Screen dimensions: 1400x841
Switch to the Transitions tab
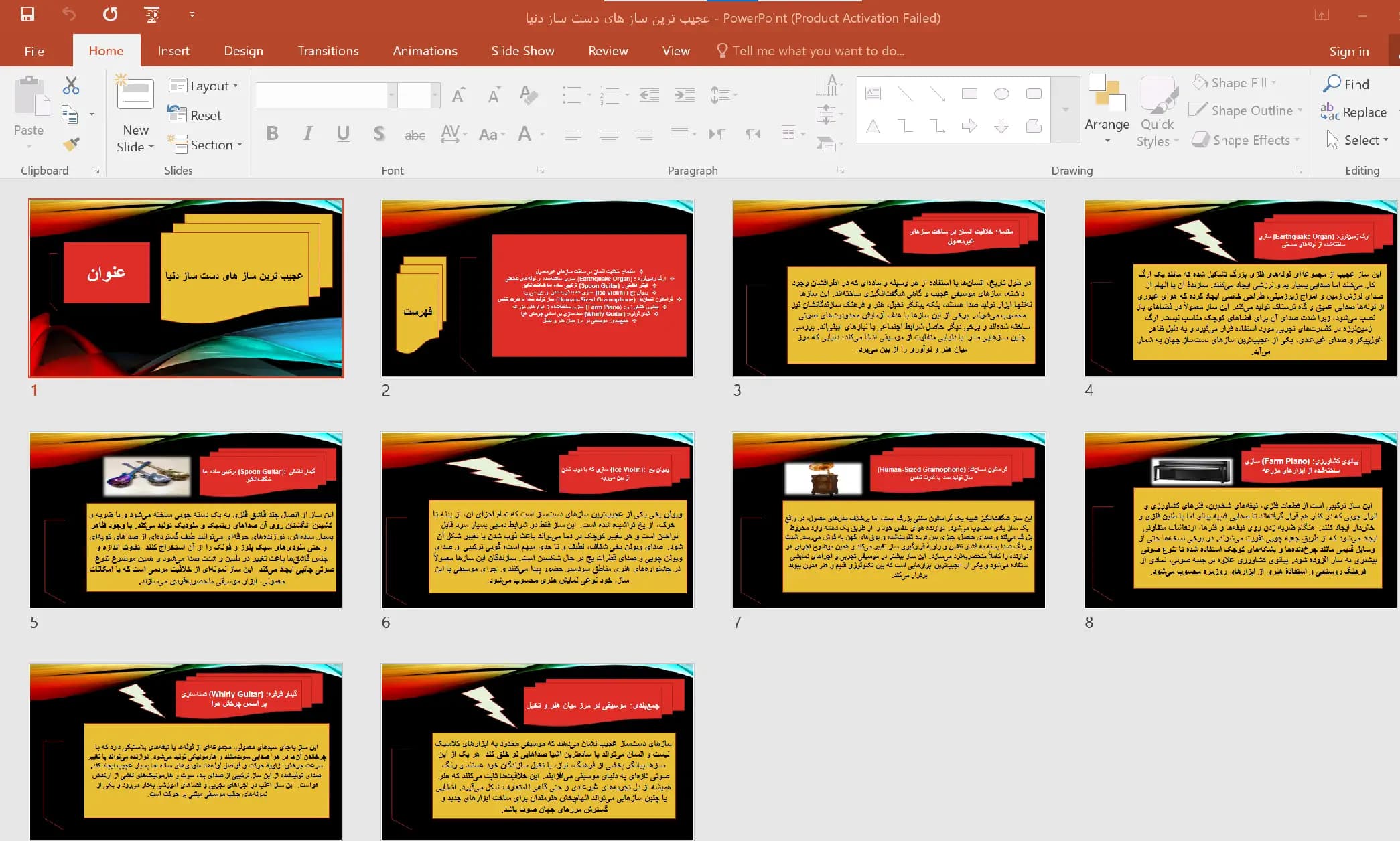(328, 51)
